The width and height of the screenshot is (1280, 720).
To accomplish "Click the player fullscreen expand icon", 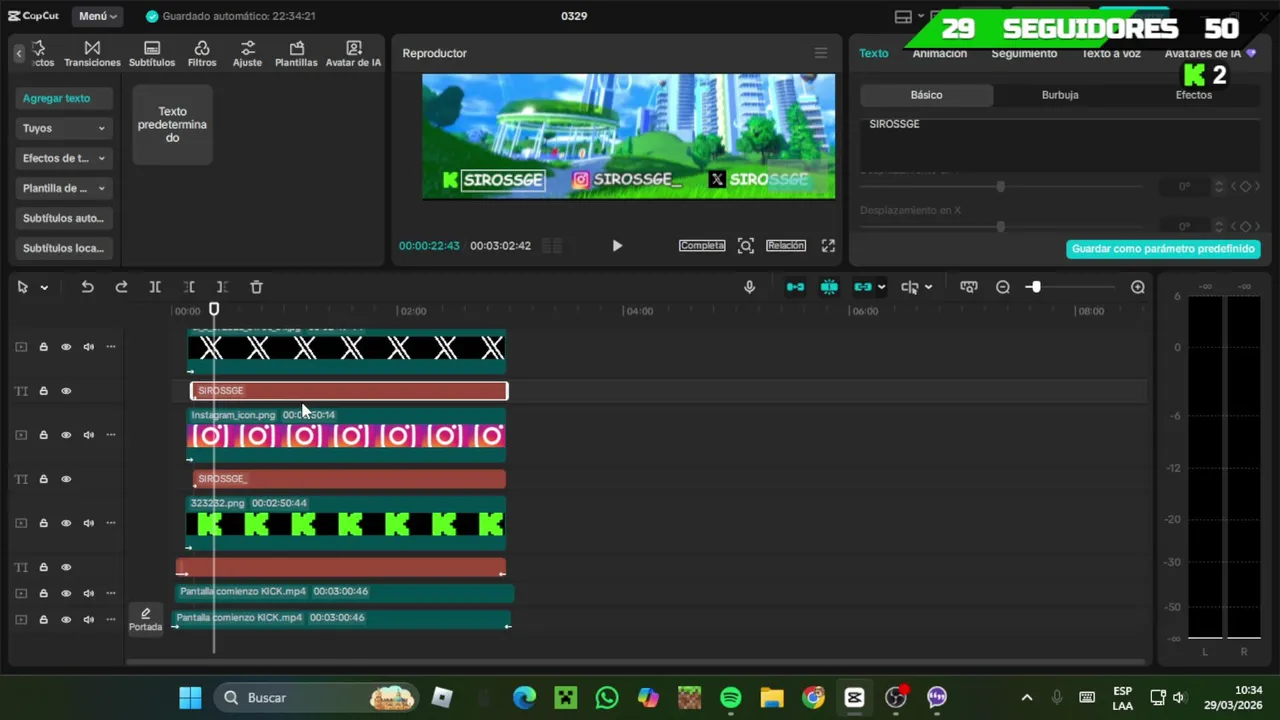I will click(828, 245).
